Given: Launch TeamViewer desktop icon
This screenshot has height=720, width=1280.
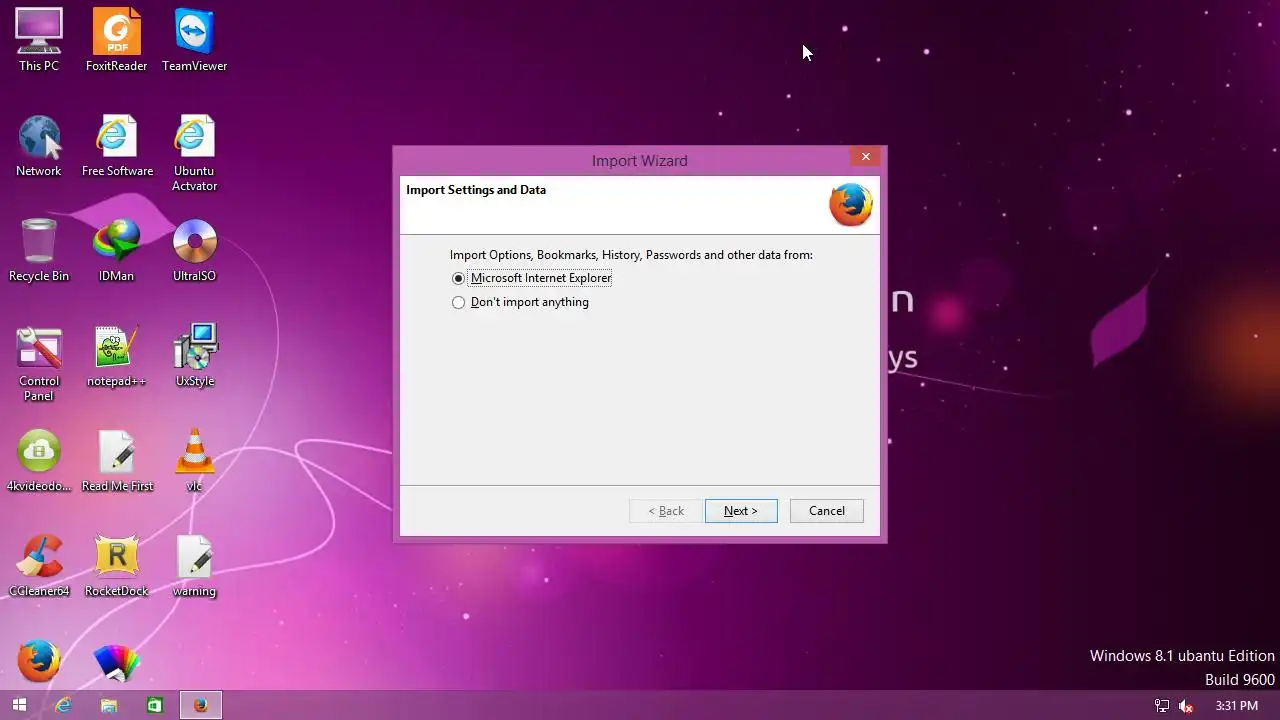Looking at the screenshot, I should (x=194, y=40).
